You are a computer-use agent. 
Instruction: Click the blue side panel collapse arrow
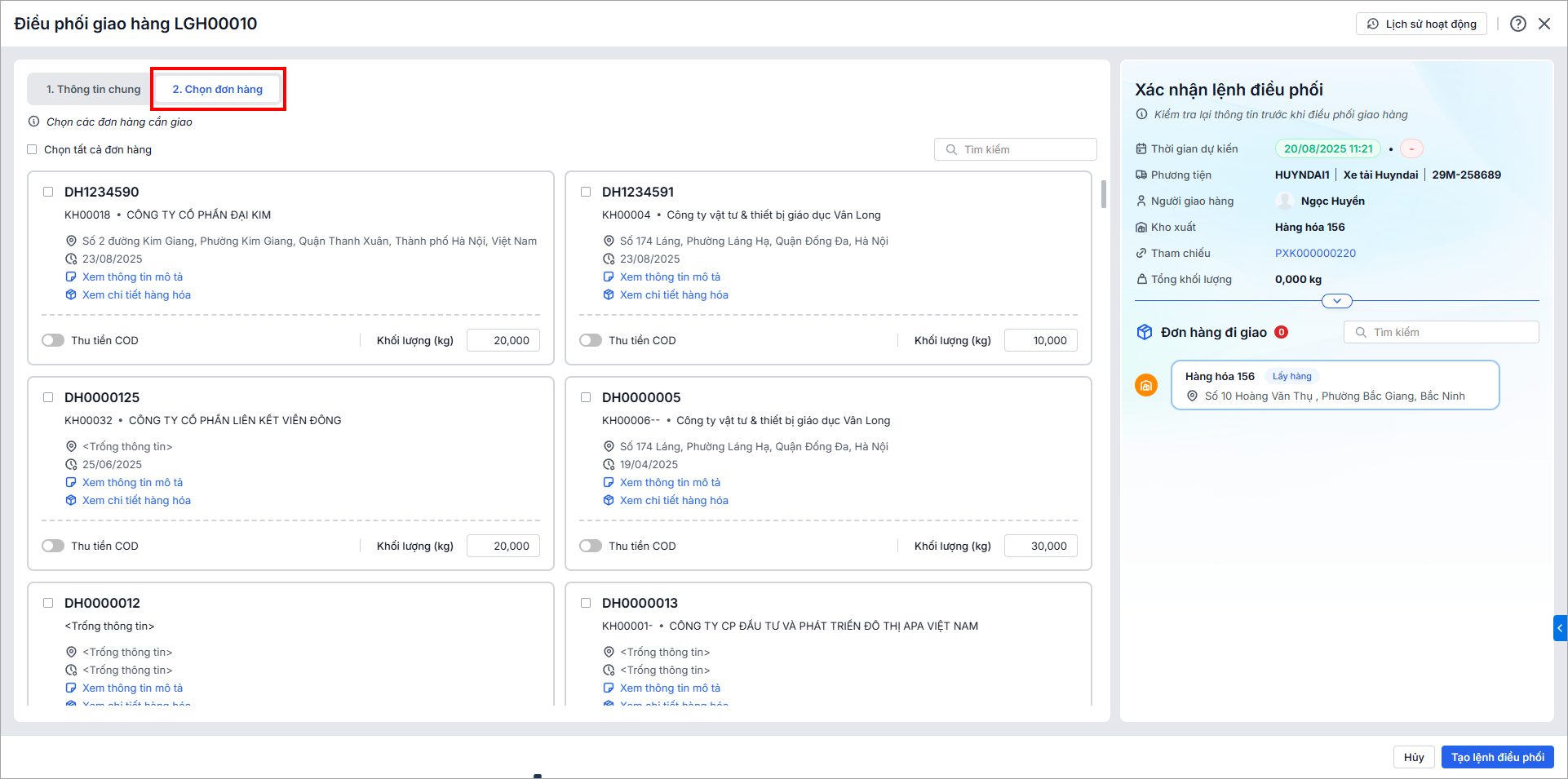1560,628
